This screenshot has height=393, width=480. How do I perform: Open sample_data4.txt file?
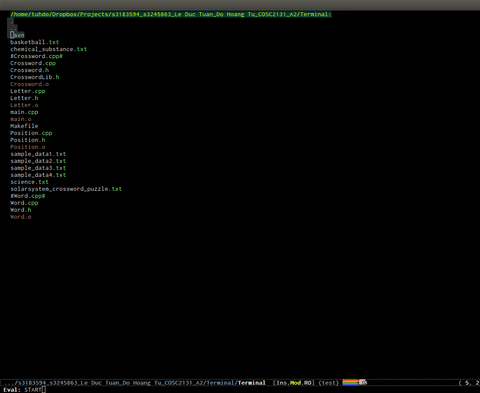(38, 175)
